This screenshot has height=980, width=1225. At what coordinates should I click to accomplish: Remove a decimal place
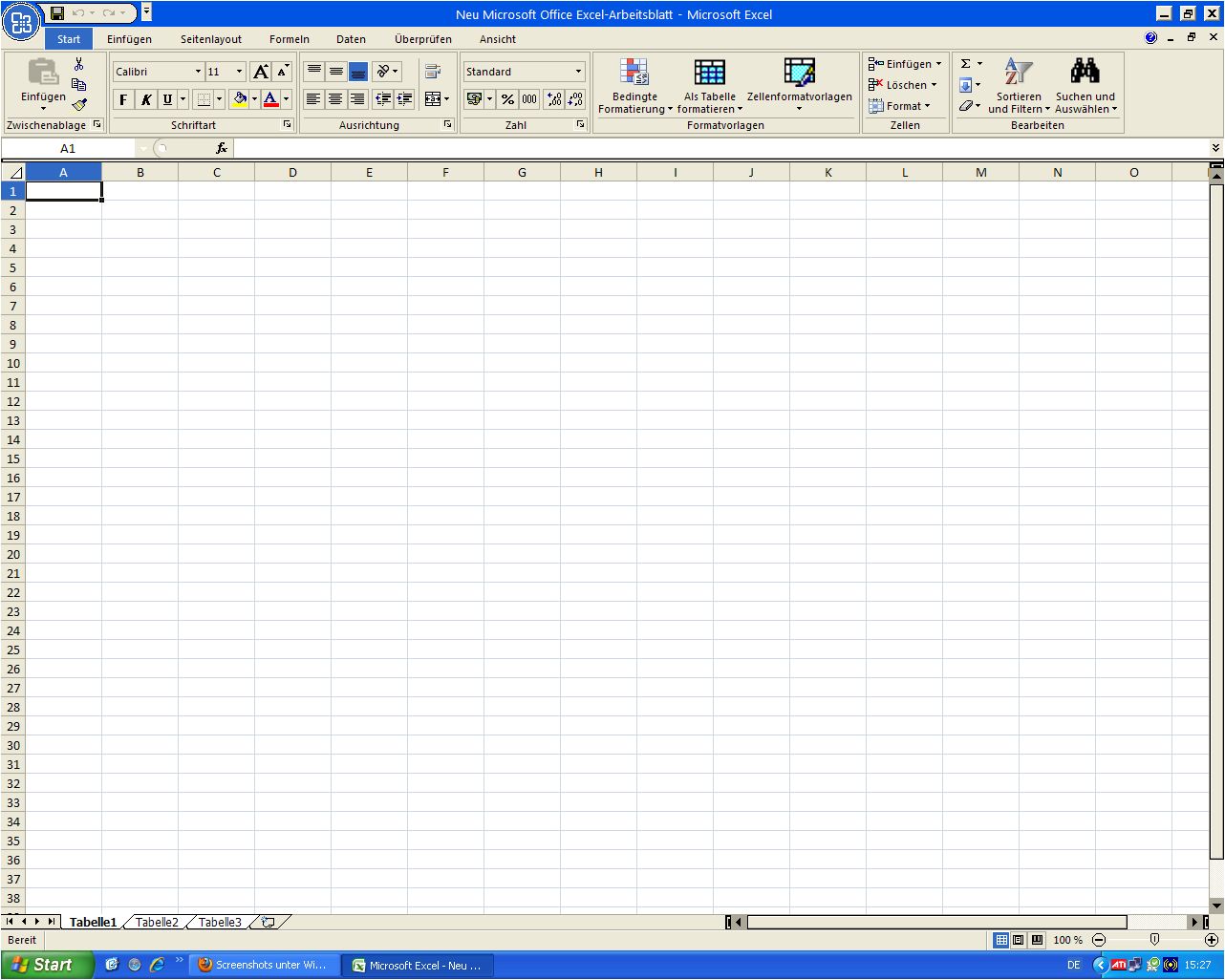[575, 99]
